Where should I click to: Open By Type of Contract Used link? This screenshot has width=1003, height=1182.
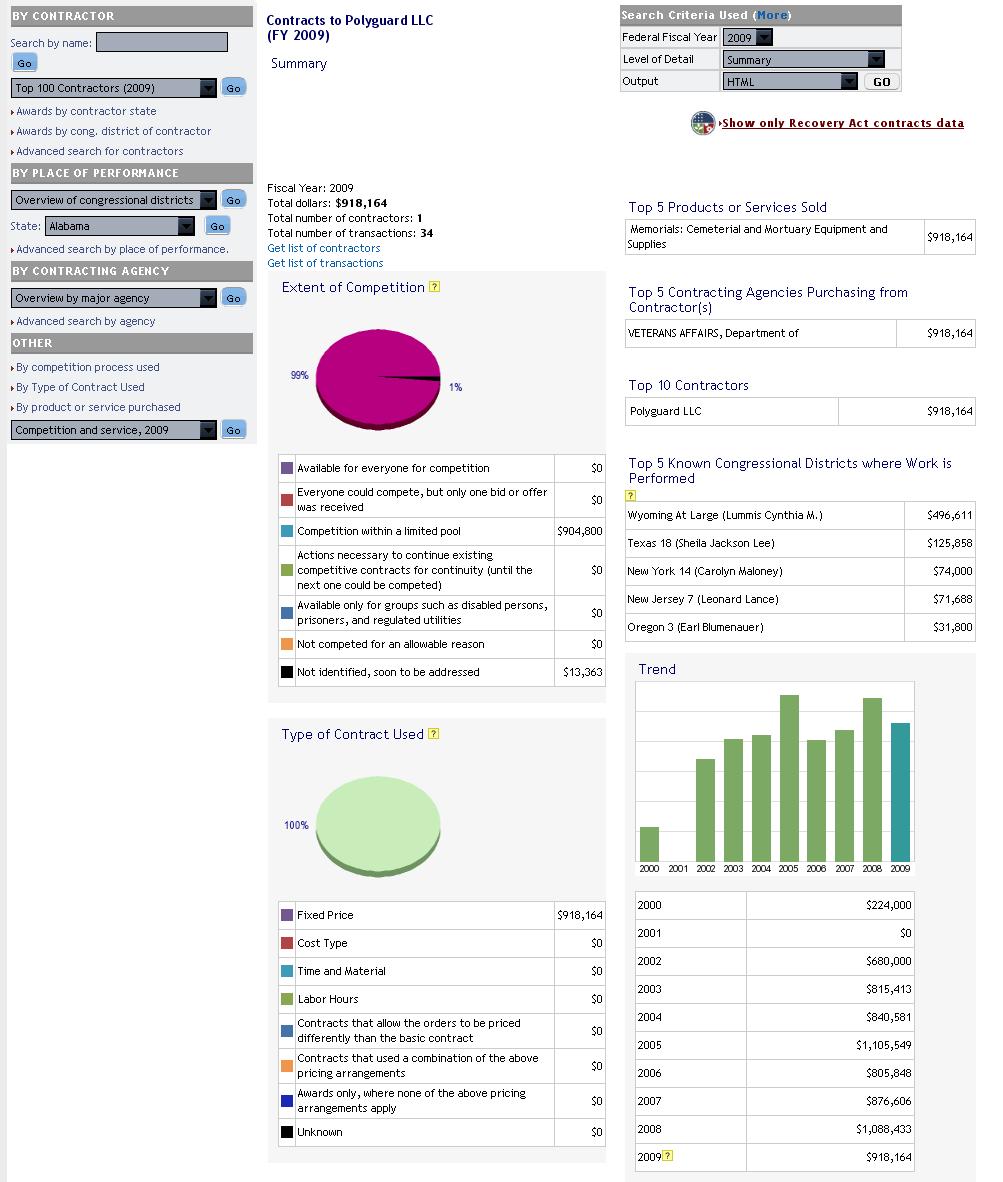click(80, 387)
